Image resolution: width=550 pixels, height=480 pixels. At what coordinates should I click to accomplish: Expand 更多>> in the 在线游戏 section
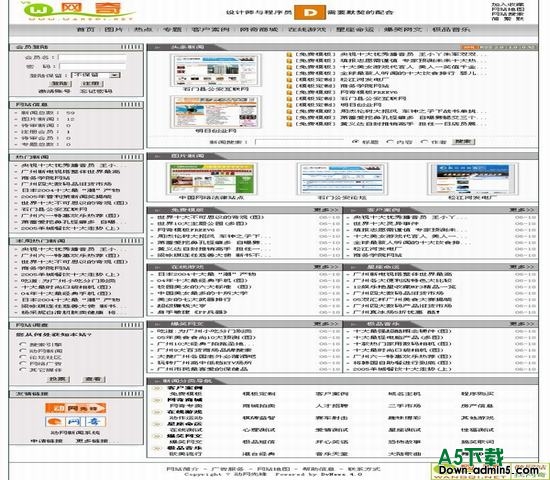[x=326, y=267]
